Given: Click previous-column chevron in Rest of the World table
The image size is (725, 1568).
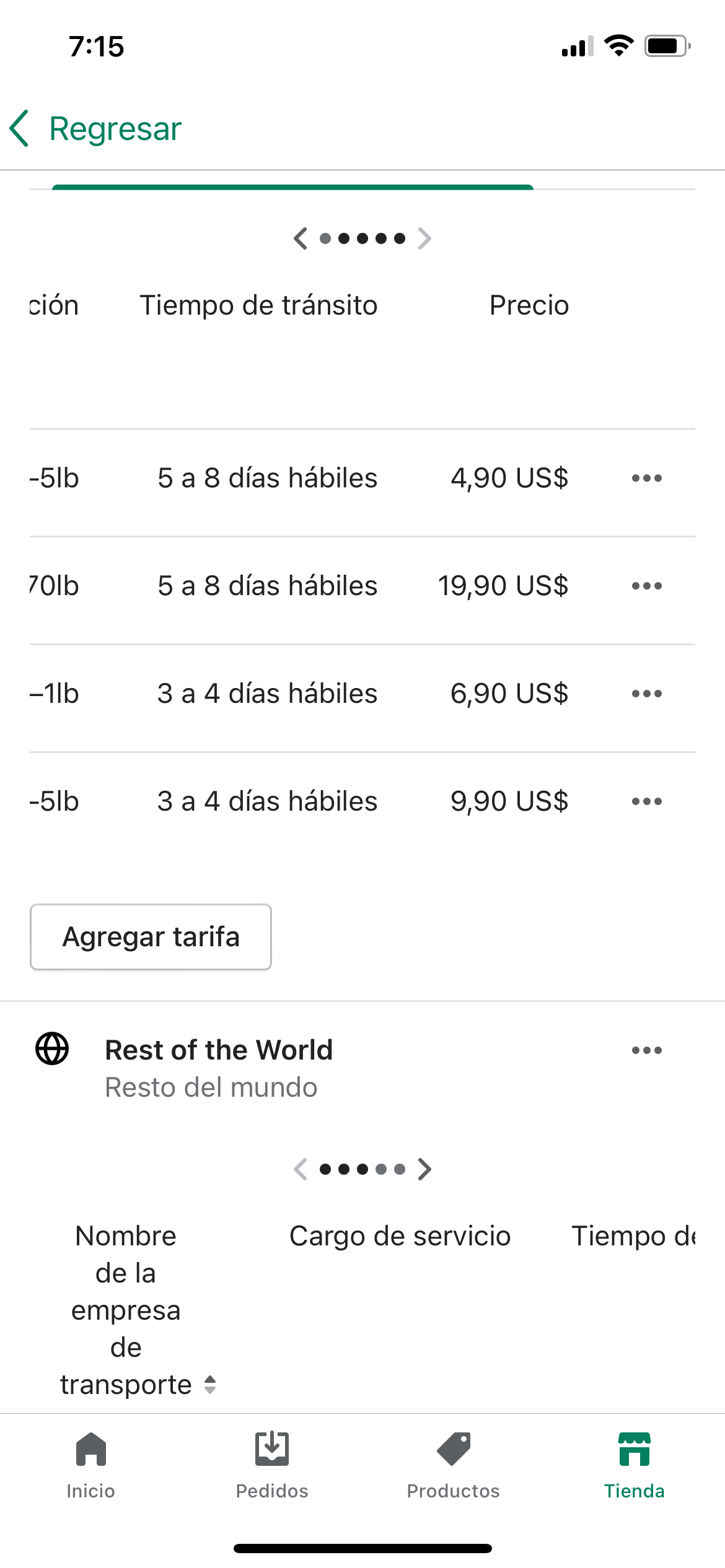Looking at the screenshot, I should click(x=301, y=1169).
